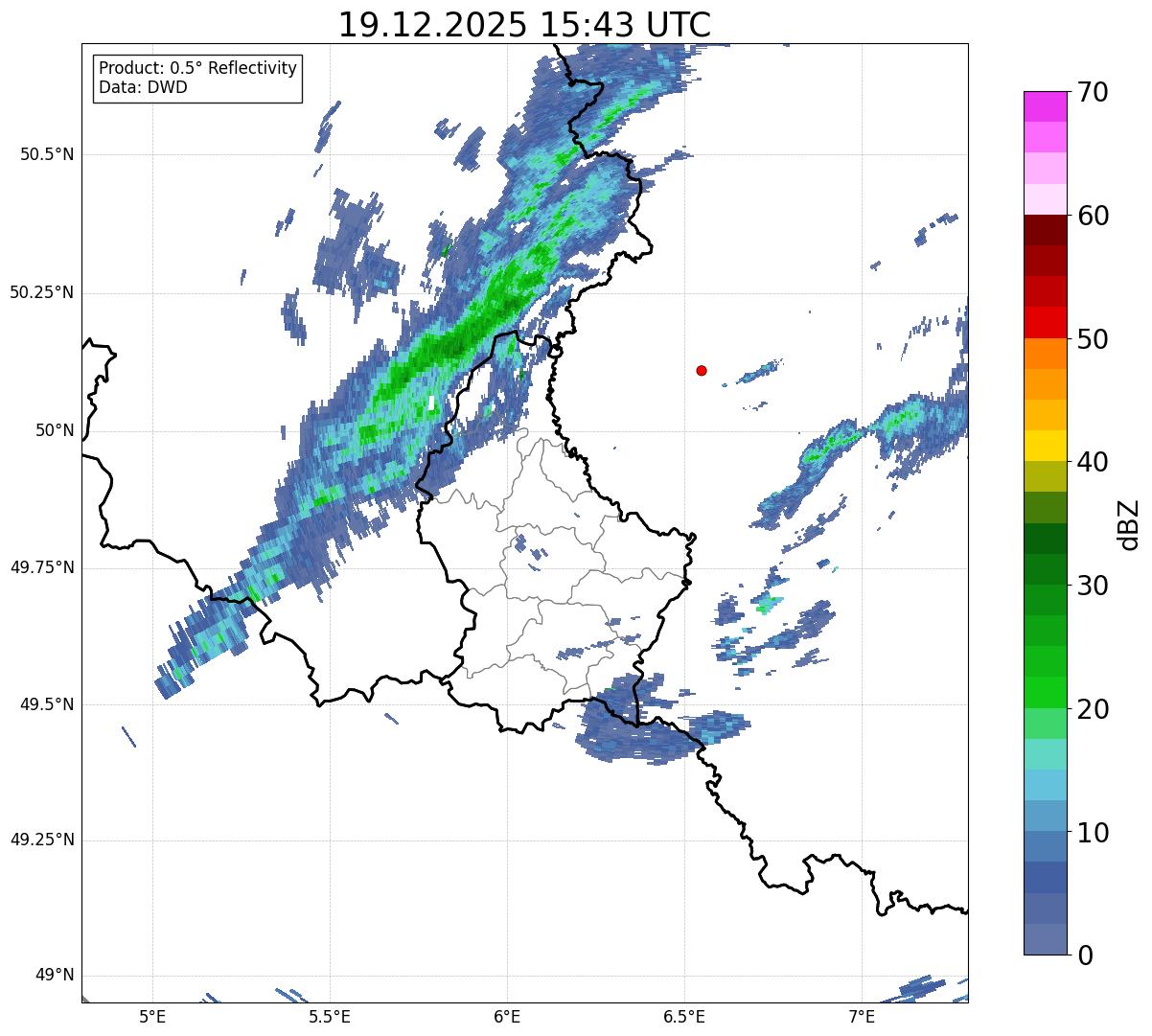Click the 50°N latitude label

click(x=55, y=430)
